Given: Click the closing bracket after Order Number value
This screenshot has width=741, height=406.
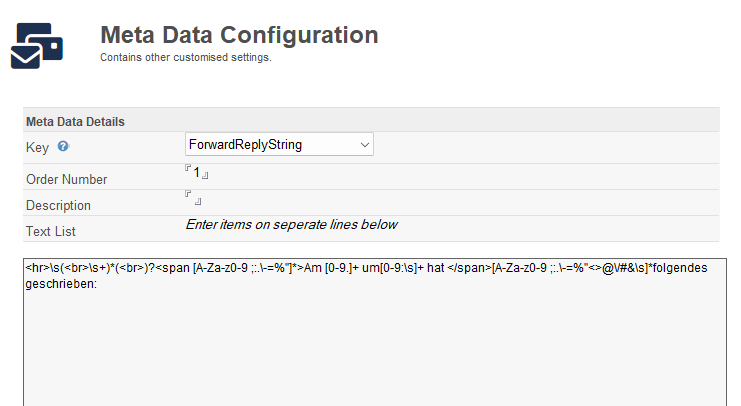Looking at the screenshot, I should tap(206, 176).
